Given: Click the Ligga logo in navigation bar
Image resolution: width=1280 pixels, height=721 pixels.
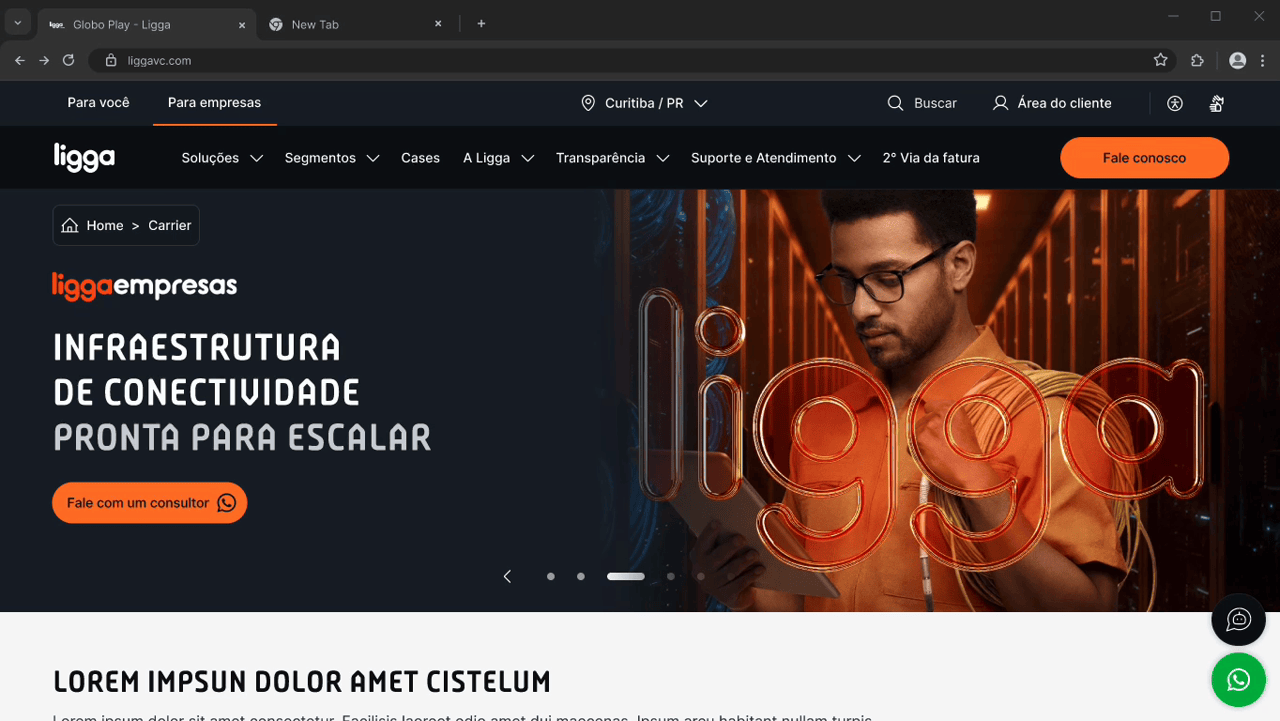Looking at the screenshot, I should 84,157.
